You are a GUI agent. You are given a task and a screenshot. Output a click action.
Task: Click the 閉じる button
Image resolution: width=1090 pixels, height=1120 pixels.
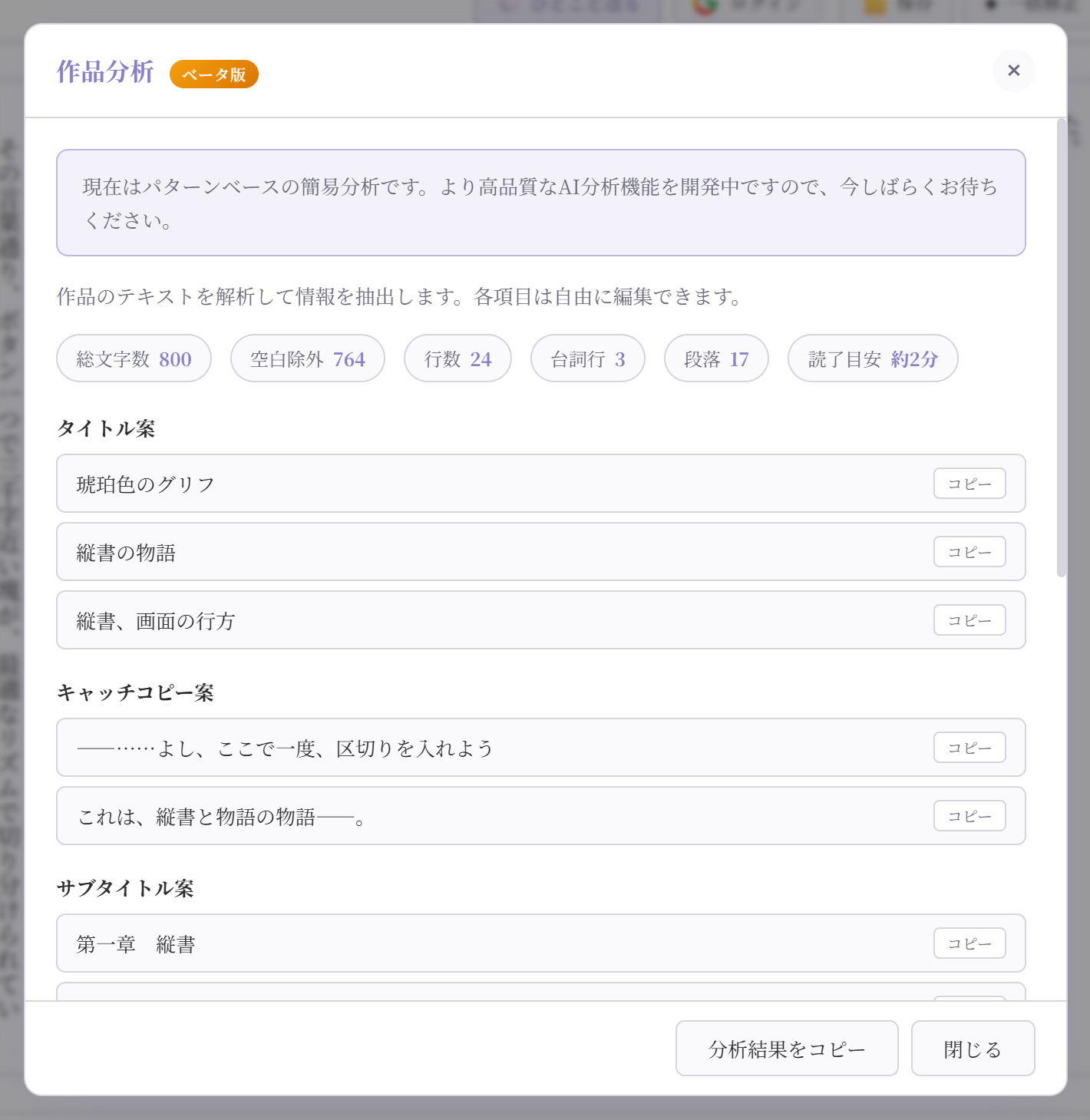[973, 1048]
